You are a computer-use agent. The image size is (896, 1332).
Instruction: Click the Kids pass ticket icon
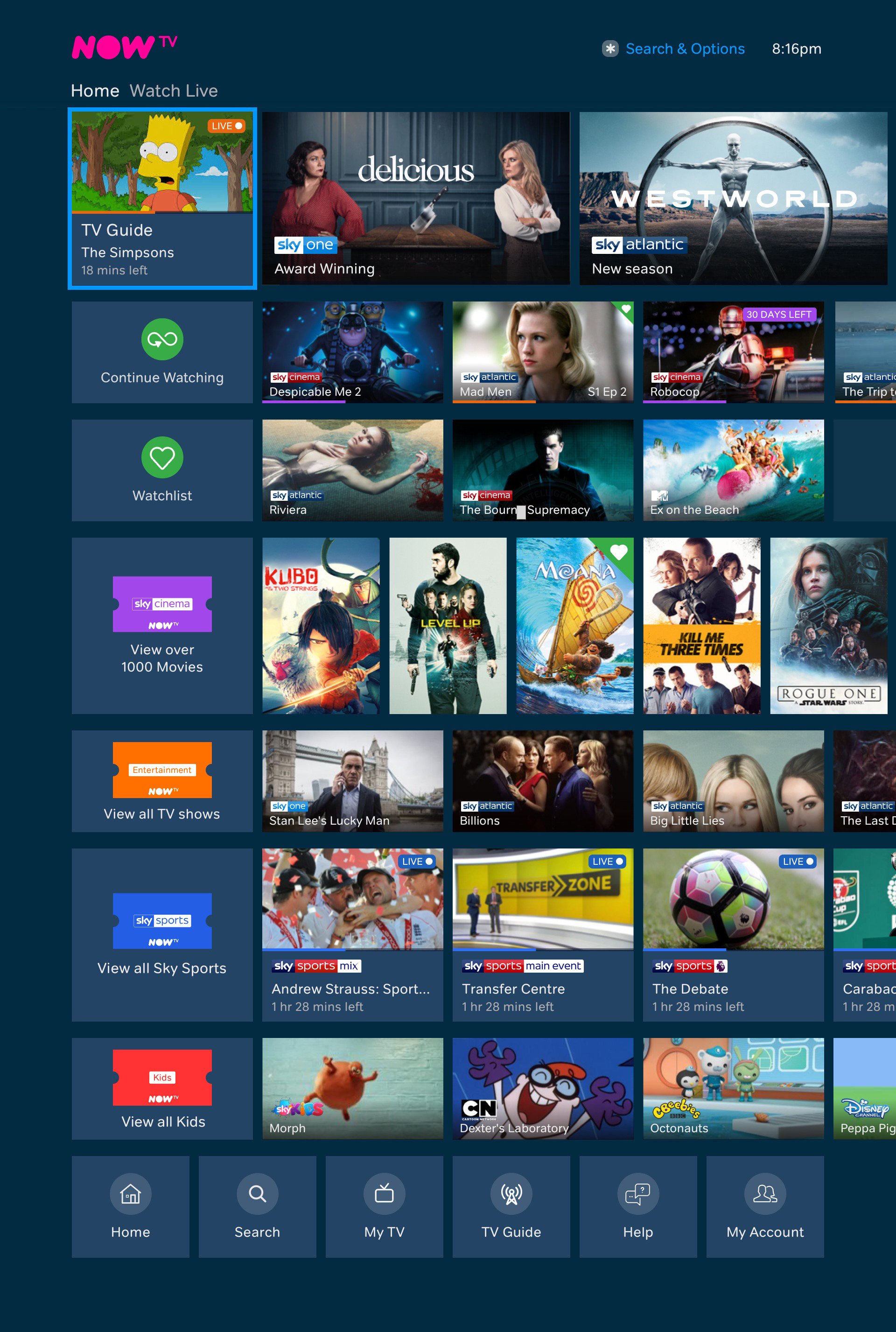click(x=162, y=1077)
